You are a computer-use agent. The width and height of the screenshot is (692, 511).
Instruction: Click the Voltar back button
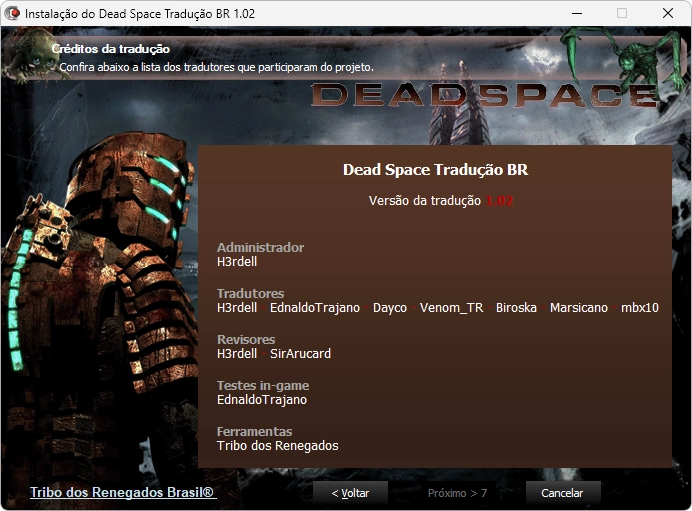coord(350,493)
